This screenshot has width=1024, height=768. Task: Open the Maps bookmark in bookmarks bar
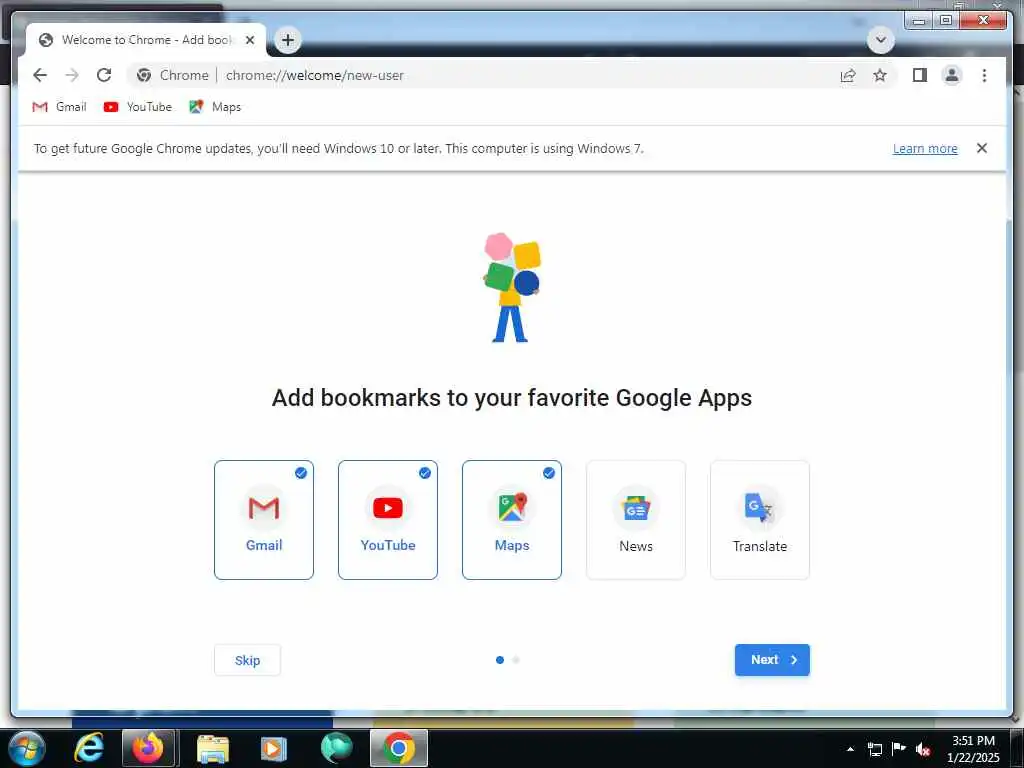coord(216,106)
